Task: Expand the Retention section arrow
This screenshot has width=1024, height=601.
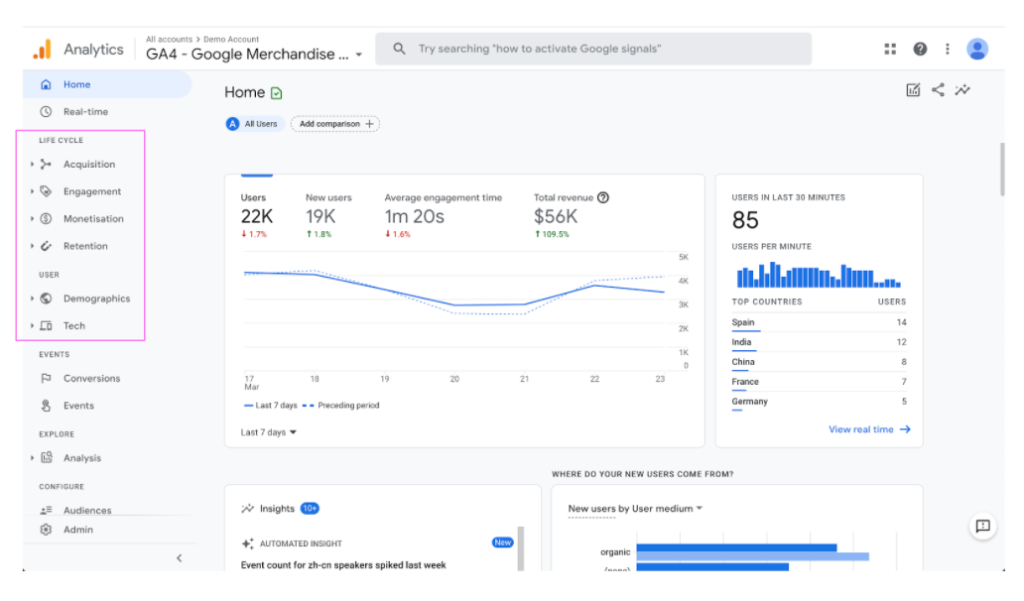Action: click(31, 246)
